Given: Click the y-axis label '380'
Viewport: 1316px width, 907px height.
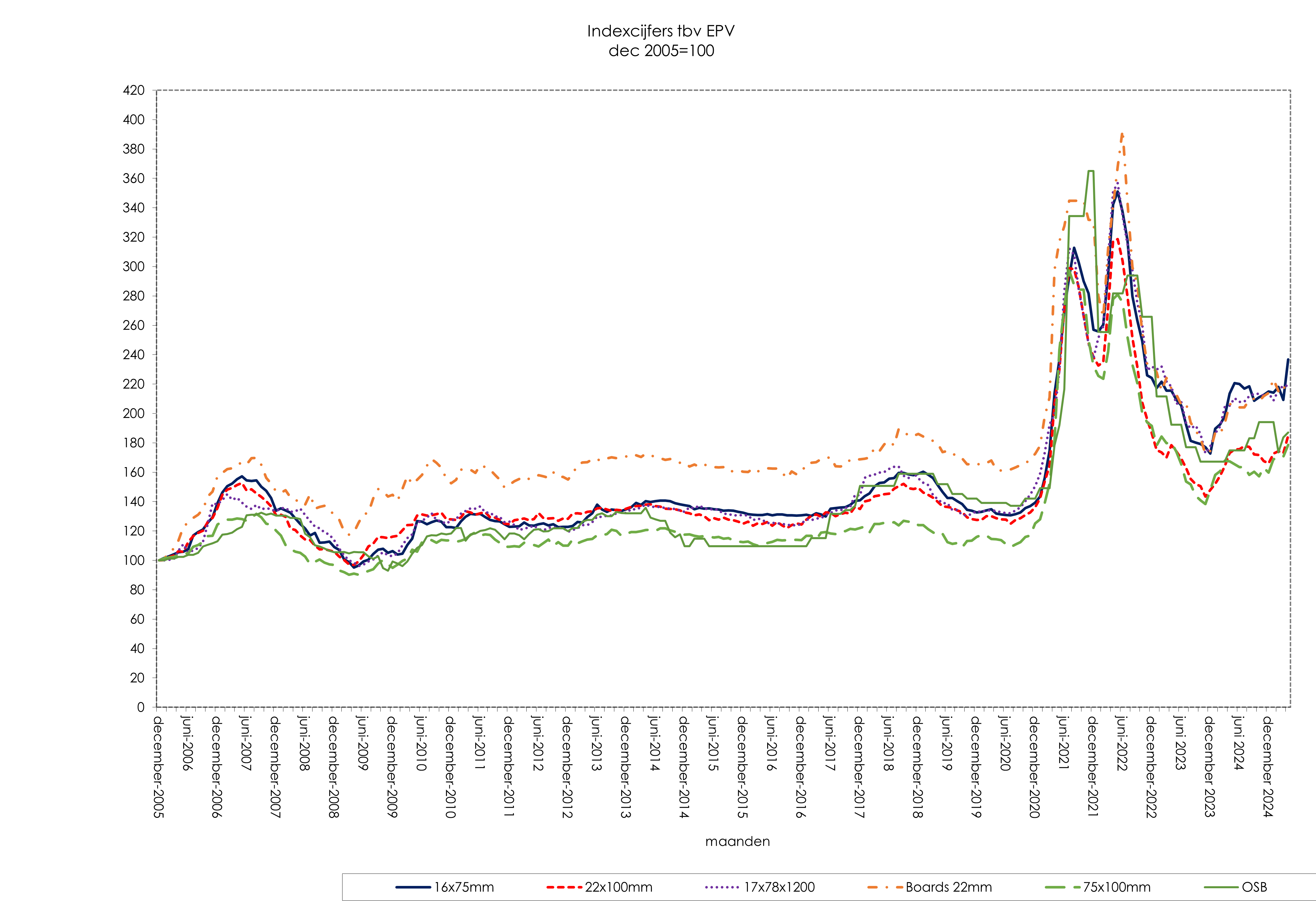Looking at the screenshot, I should coord(134,149).
